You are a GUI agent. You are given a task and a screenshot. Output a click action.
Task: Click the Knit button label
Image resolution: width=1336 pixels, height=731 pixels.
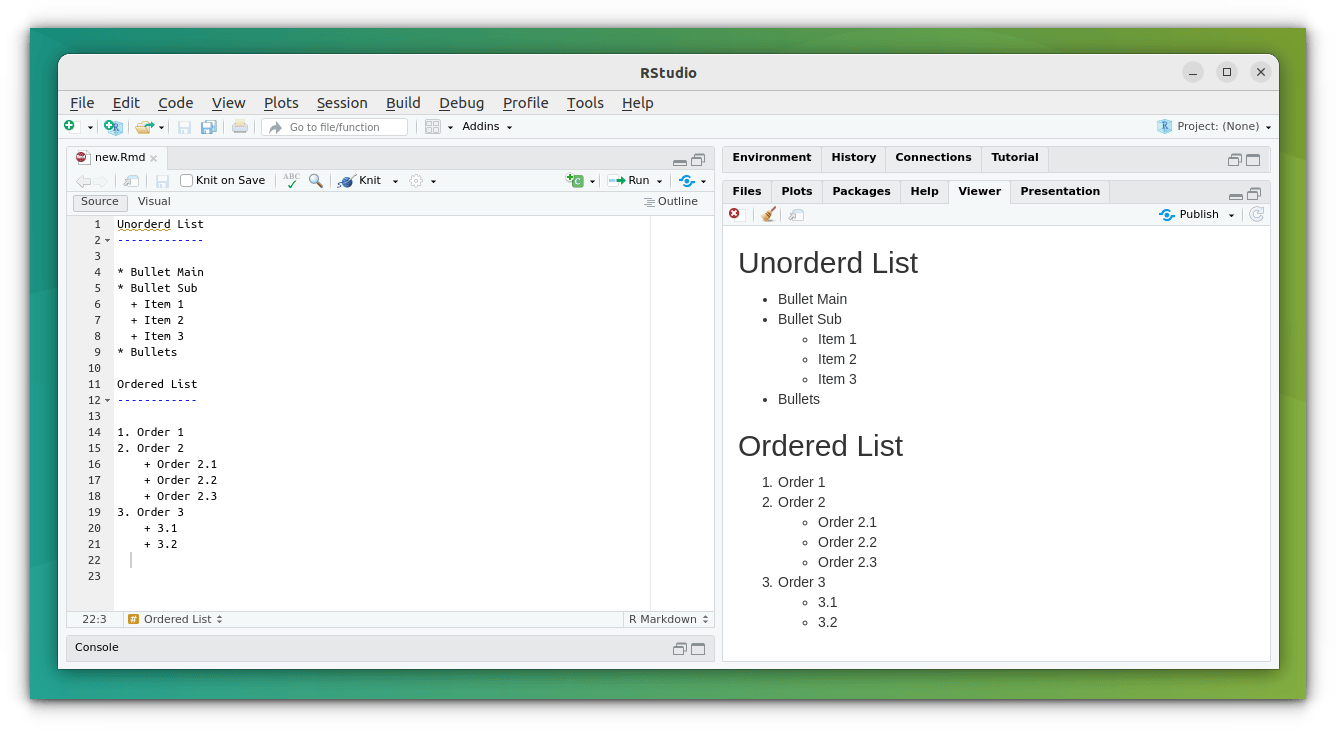(x=370, y=181)
